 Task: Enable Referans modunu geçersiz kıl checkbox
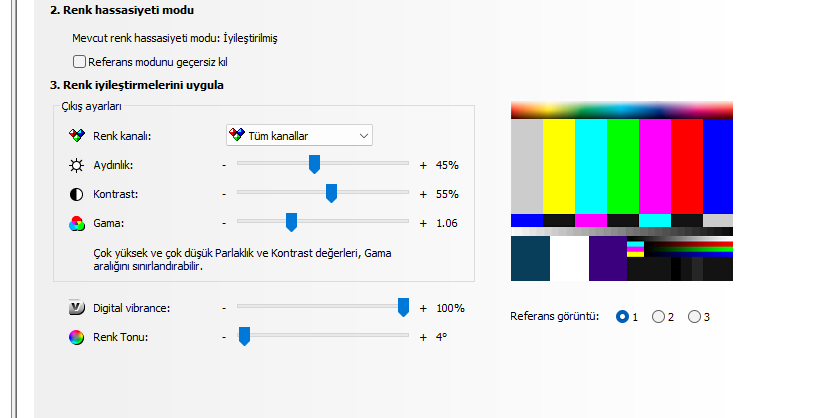pyautogui.click(x=79, y=62)
